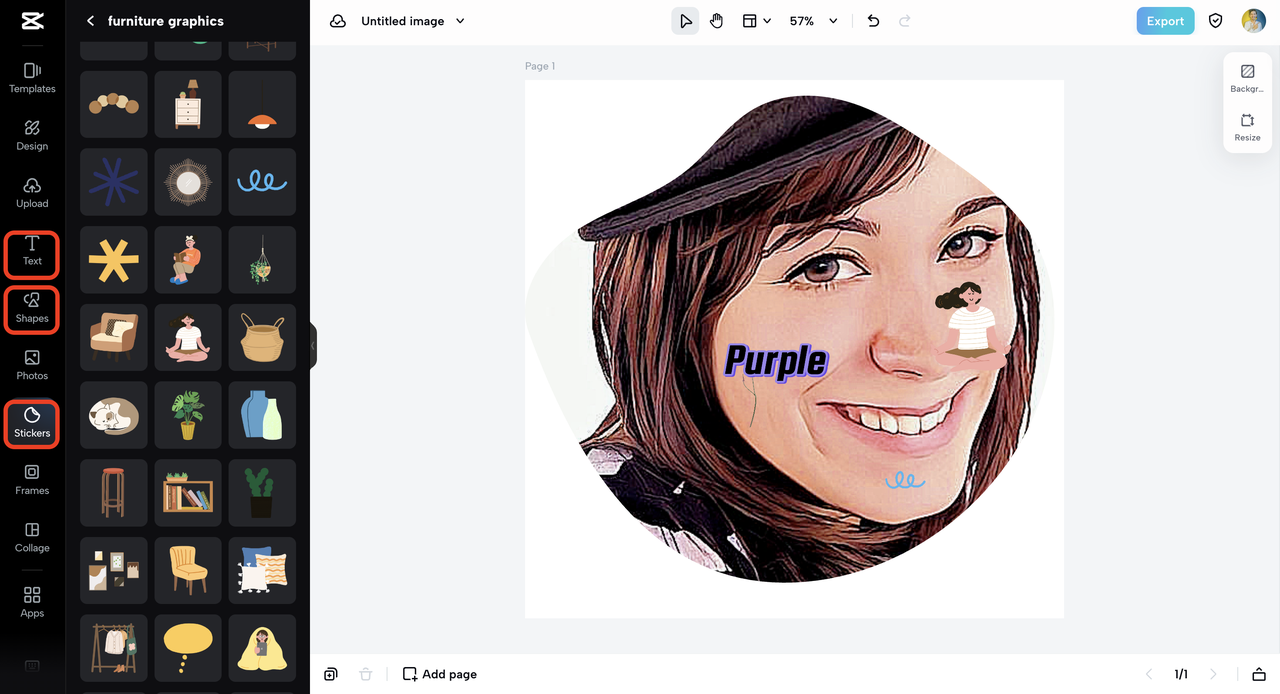Add the dark blue asterisk sticker
Viewport: 1280px width, 694px height.
tap(114, 182)
